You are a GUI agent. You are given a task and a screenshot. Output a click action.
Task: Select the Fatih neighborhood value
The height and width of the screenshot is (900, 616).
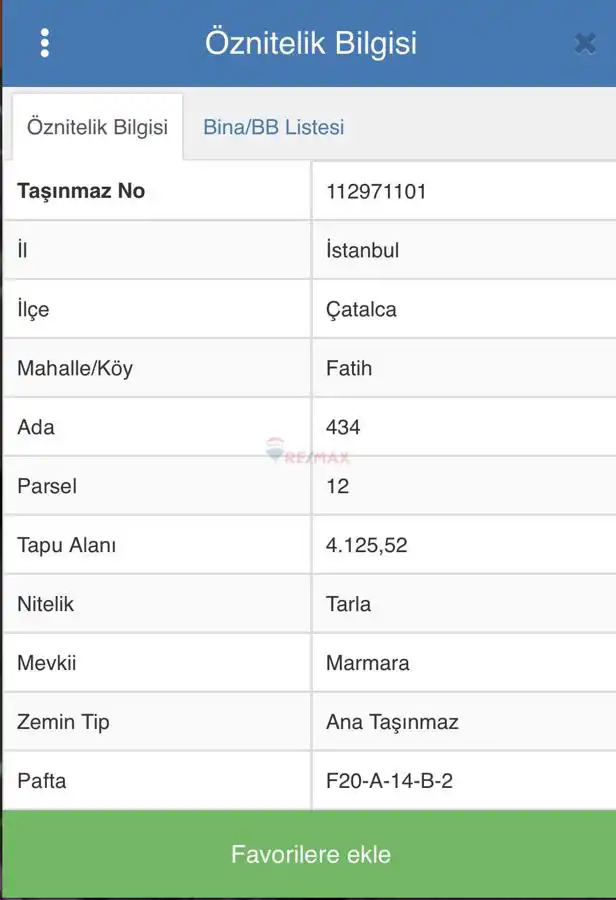[349, 368]
